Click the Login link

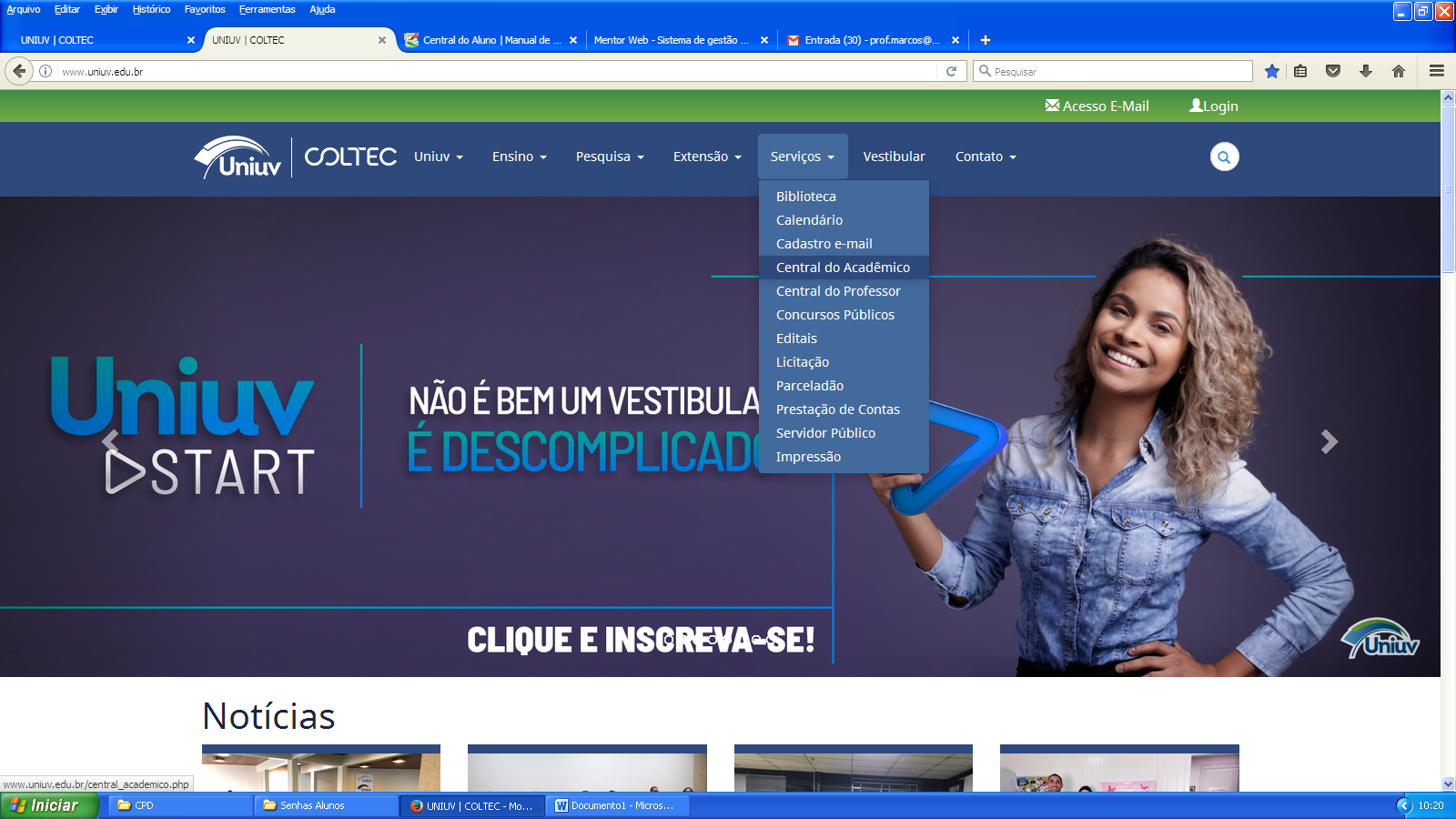[1214, 106]
